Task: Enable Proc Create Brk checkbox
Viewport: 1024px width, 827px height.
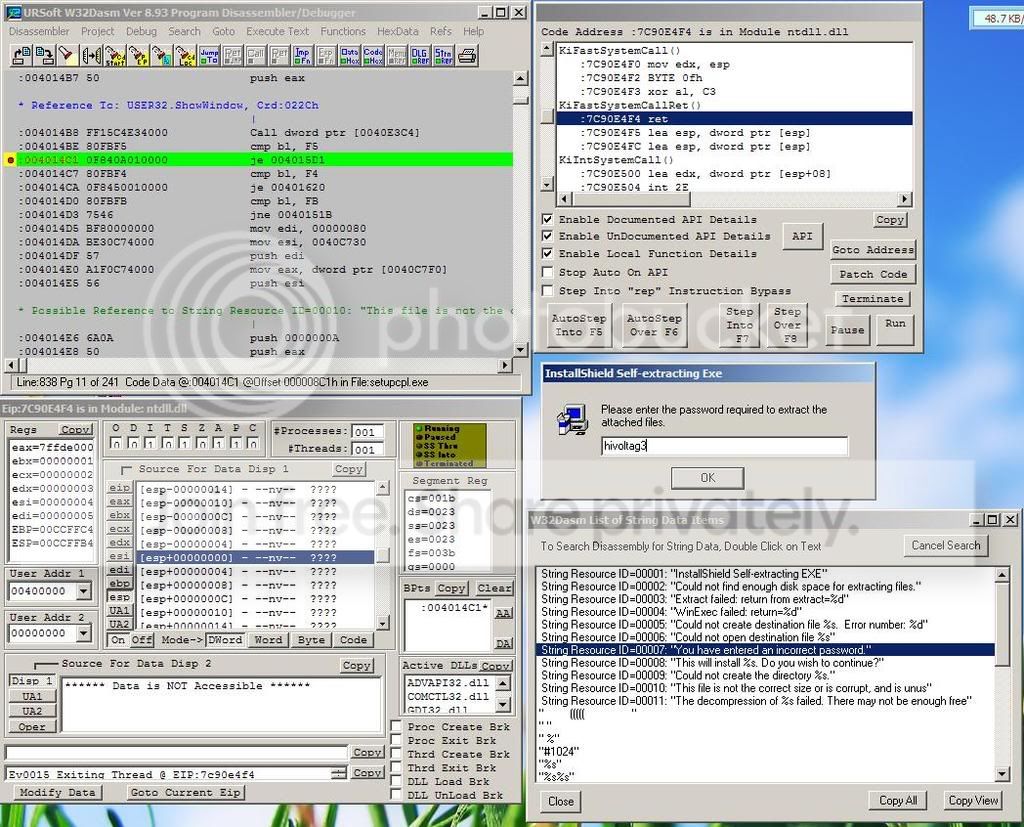Action: 396,726
